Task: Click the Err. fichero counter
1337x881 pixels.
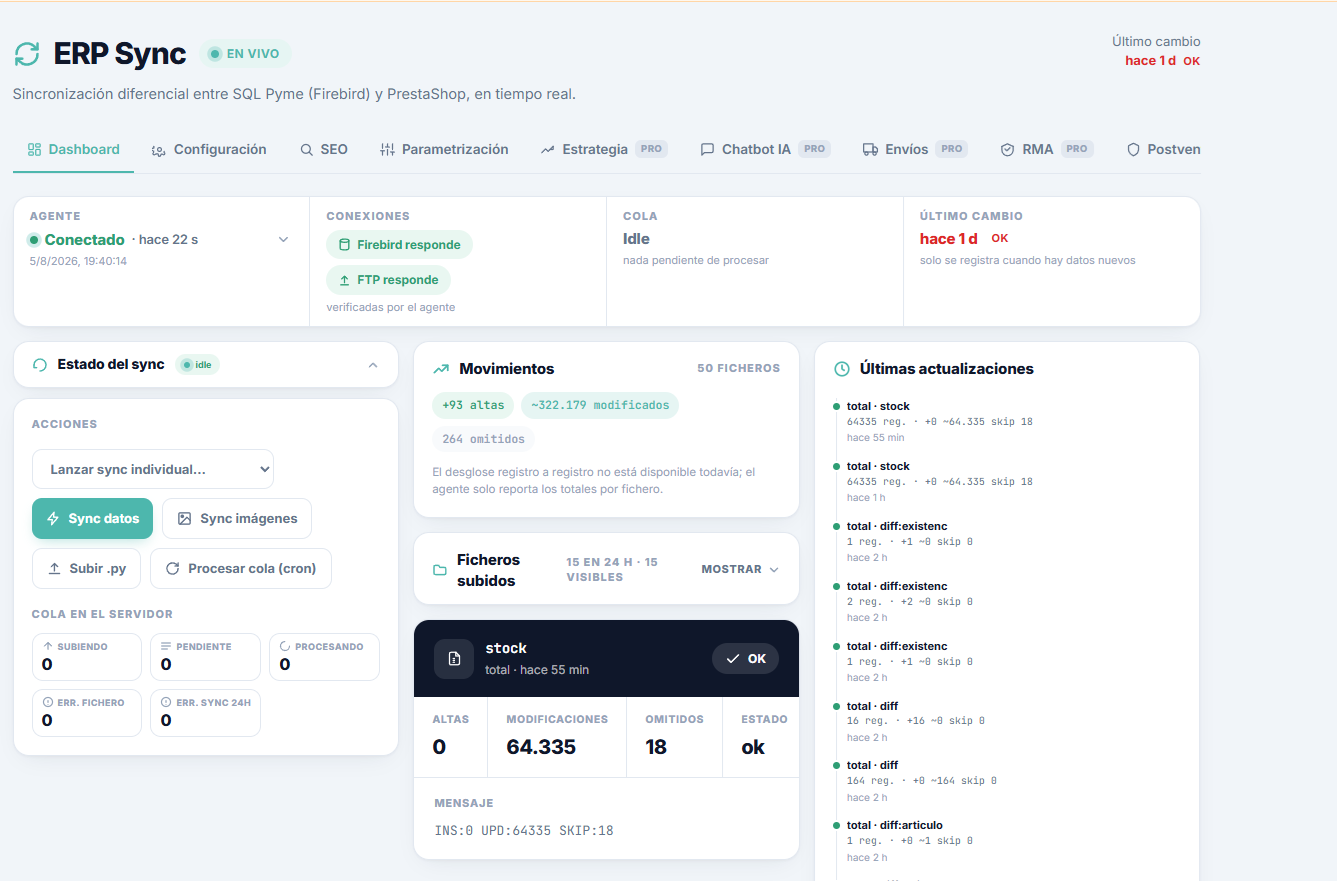Action: pyautogui.click(x=87, y=713)
